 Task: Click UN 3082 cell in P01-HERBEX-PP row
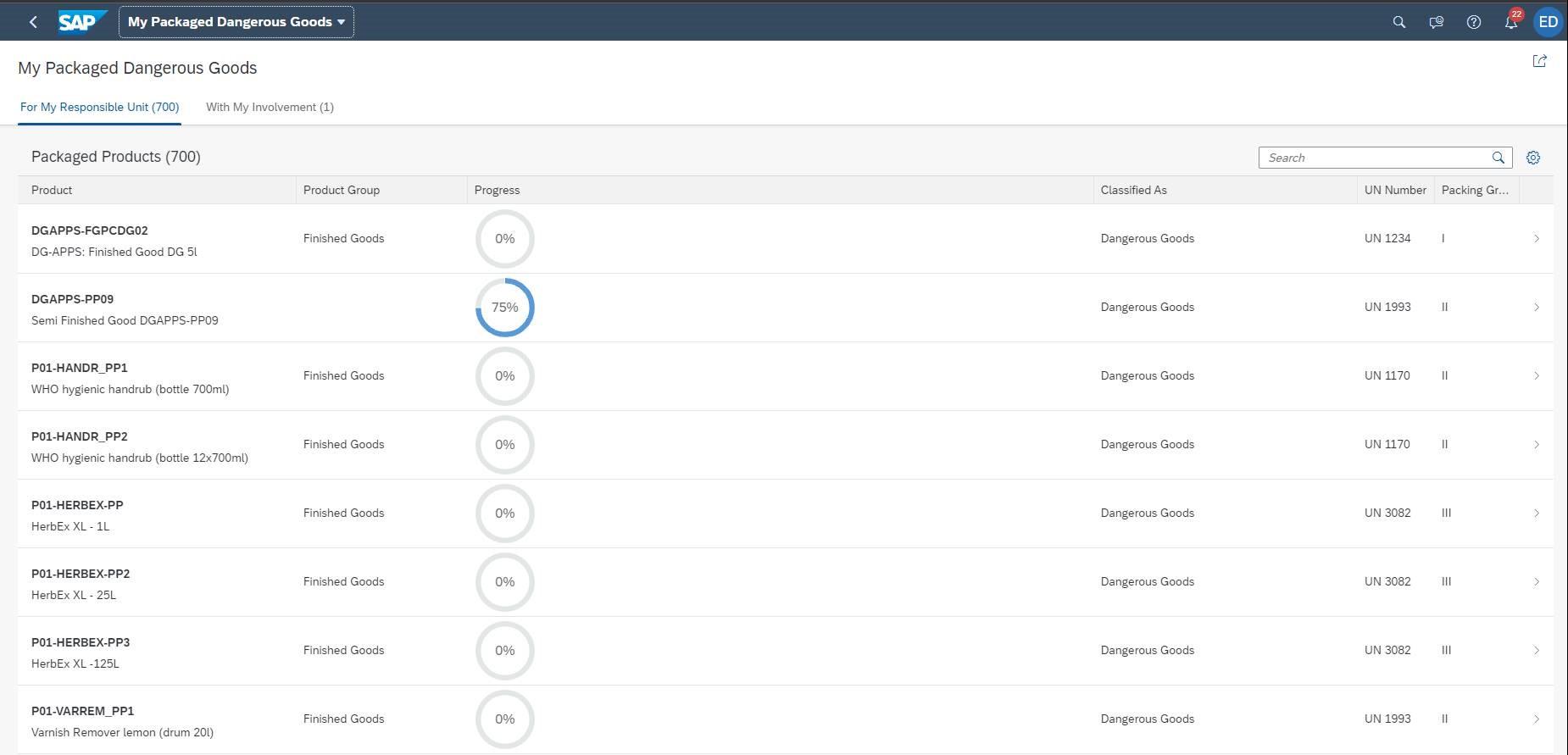(1387, 514)
